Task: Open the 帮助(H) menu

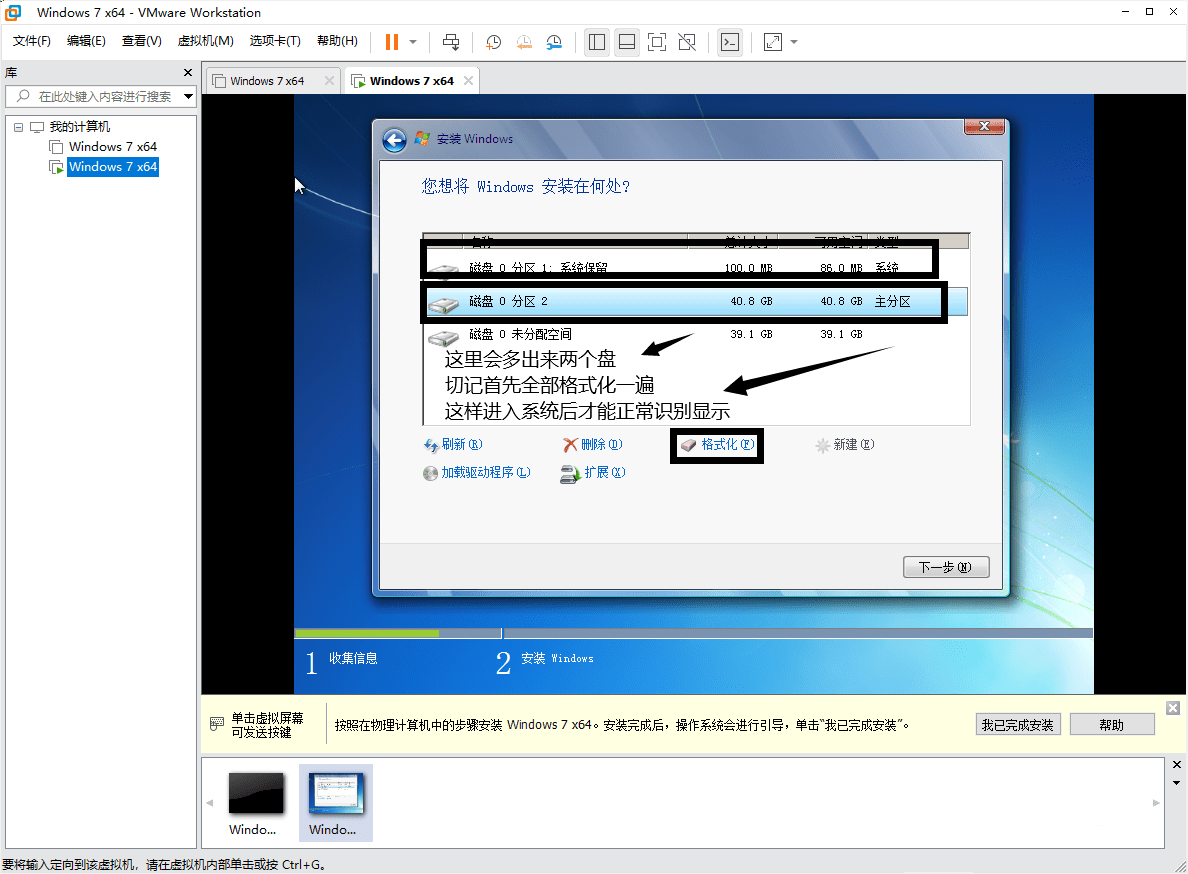Action: tap(337, 41)
